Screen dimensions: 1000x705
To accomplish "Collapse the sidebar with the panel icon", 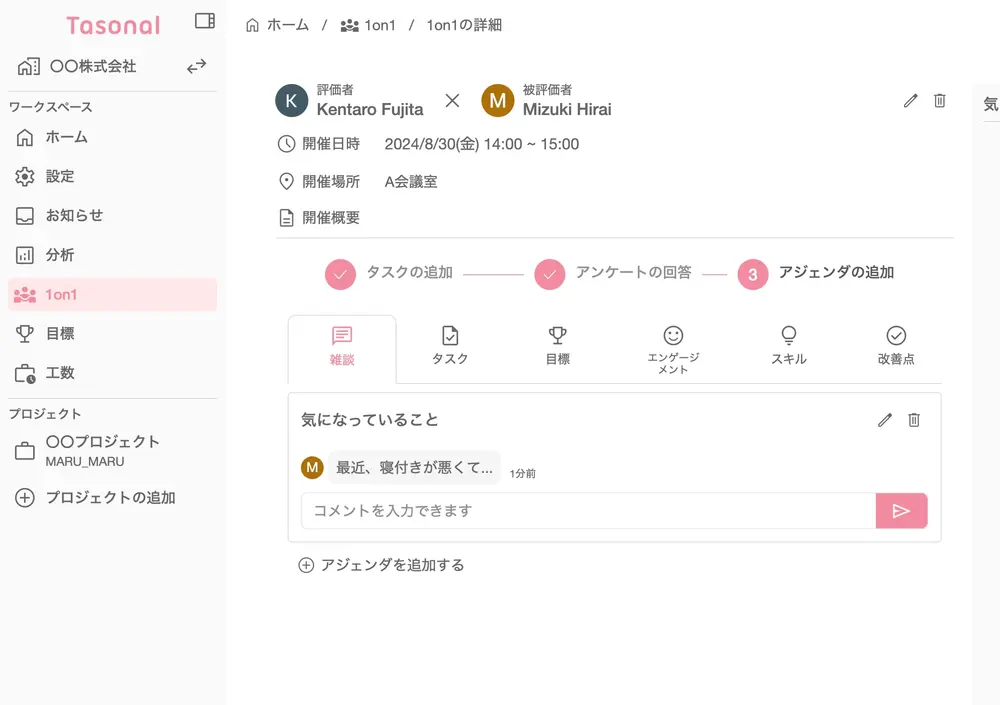I will point(204,21).
